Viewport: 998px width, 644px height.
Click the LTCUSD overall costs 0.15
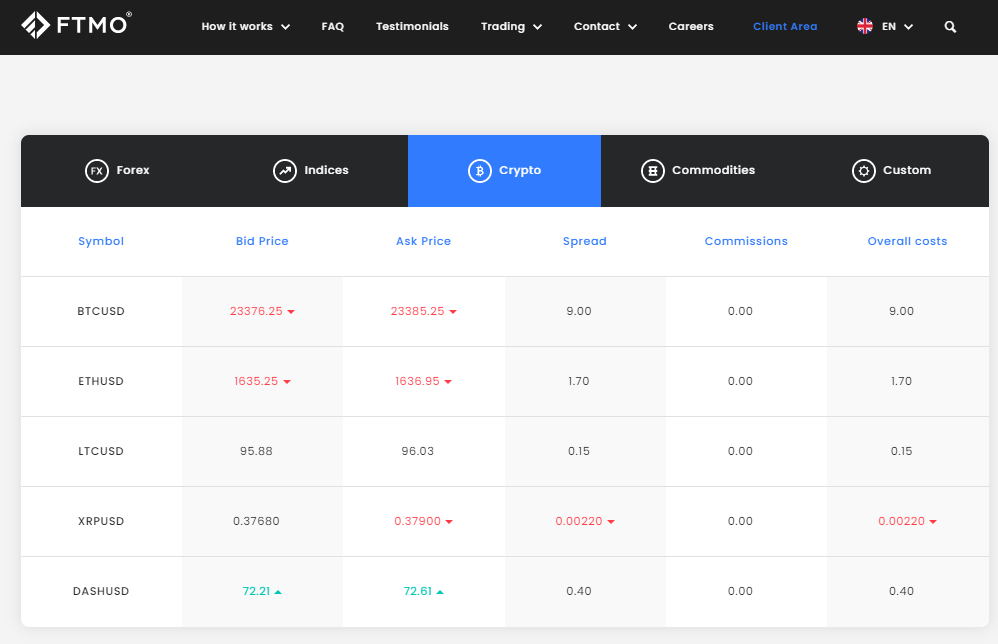point(901,451)
